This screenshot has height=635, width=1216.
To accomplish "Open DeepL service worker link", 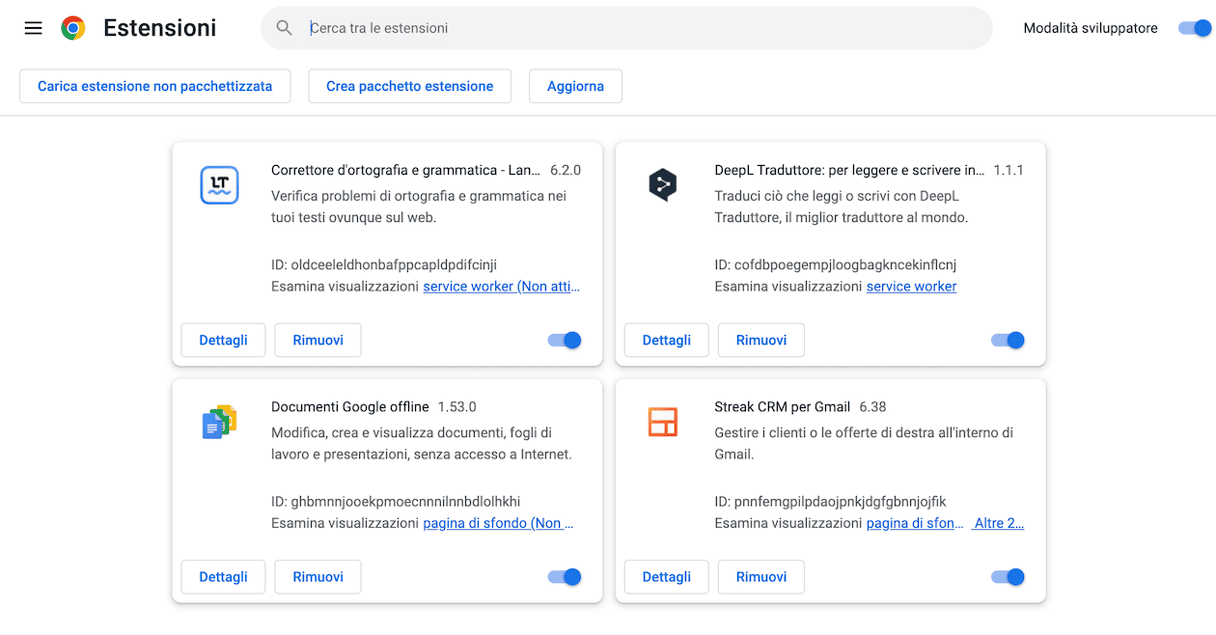I will 911,286.
